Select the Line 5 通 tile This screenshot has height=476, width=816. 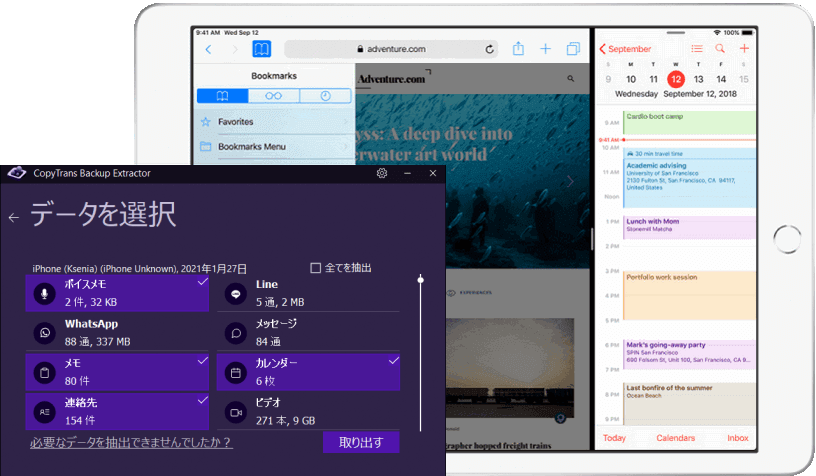pos(308,293)
